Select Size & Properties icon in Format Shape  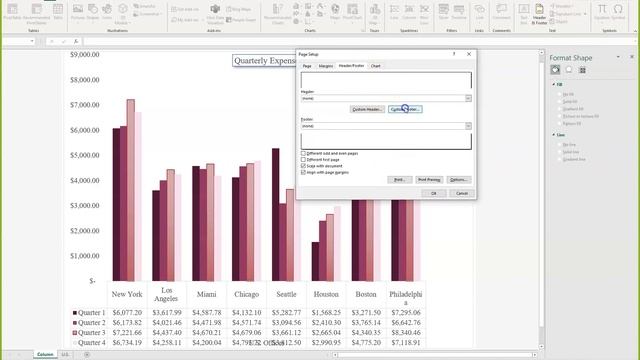point(582,70)
